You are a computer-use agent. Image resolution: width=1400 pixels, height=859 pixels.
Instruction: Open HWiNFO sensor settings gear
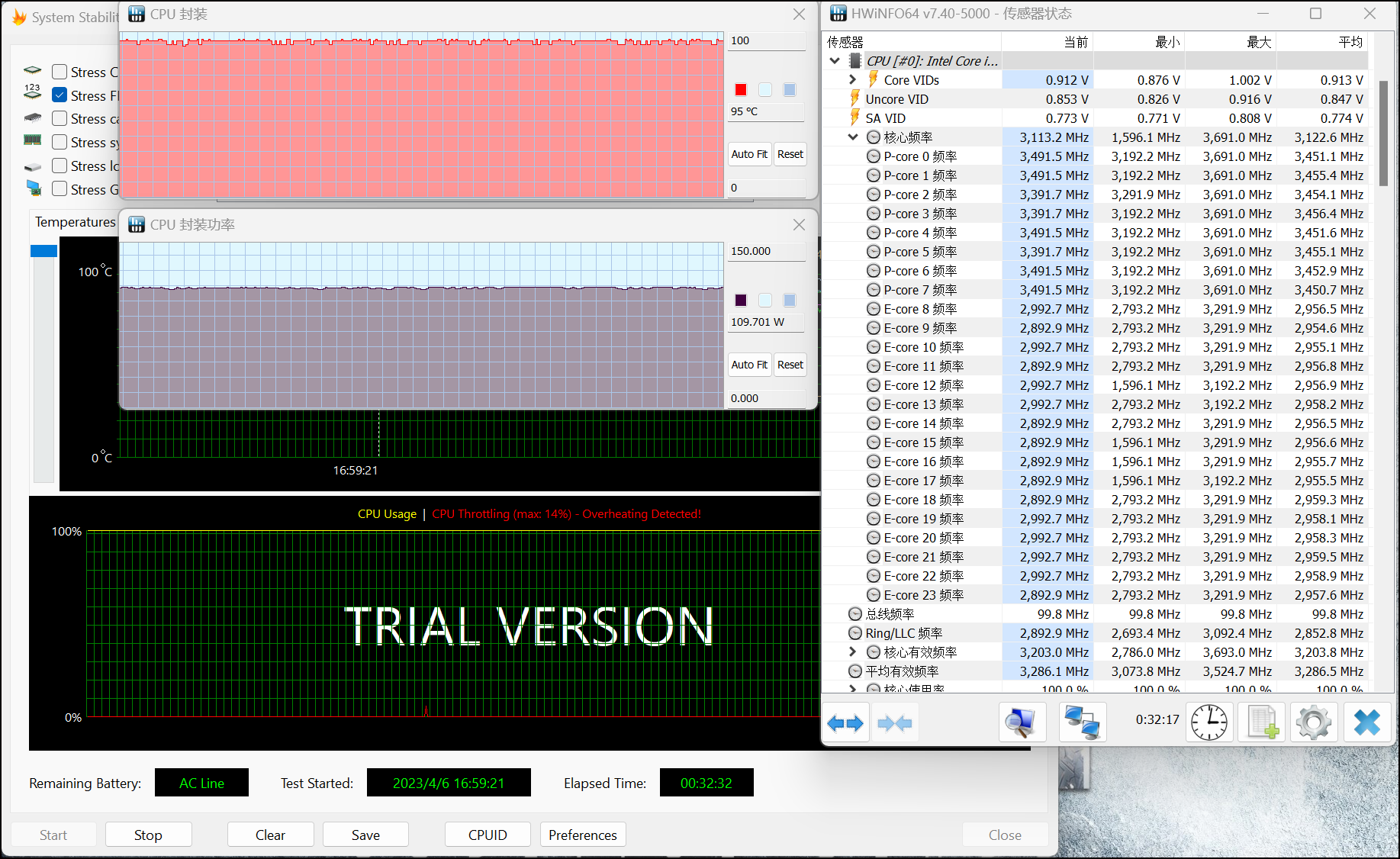tap(1313, 722)
